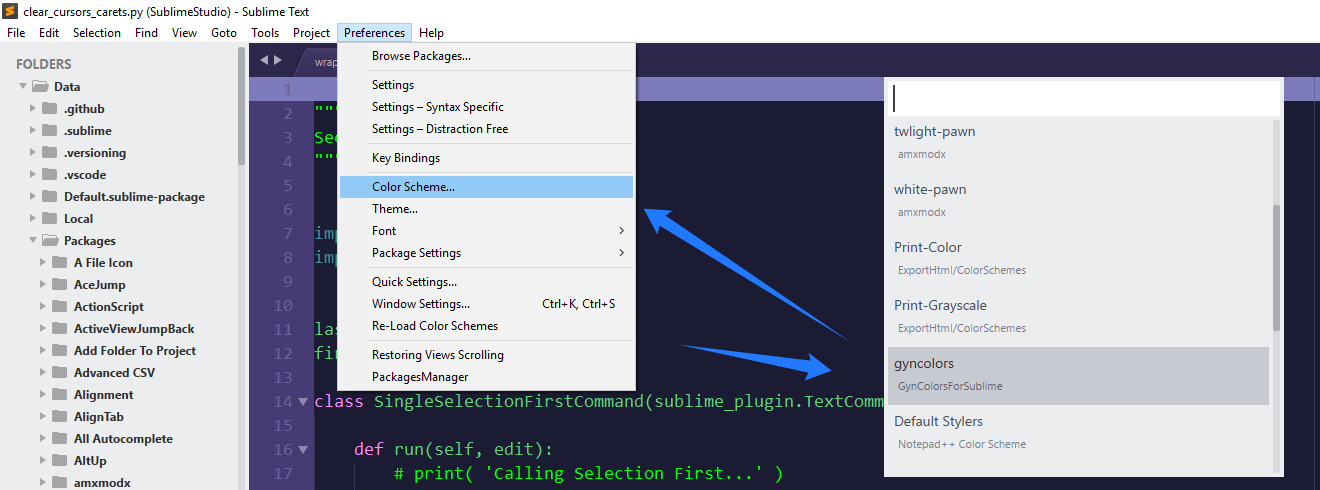Click the tab-history right arrow icon

(x=278, y=60)
